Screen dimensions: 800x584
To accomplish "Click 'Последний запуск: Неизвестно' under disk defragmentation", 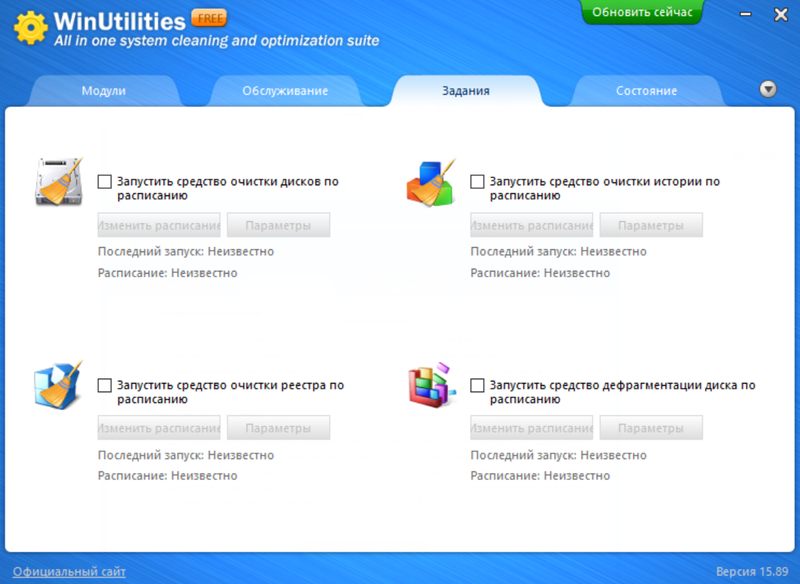I will 558,455.
